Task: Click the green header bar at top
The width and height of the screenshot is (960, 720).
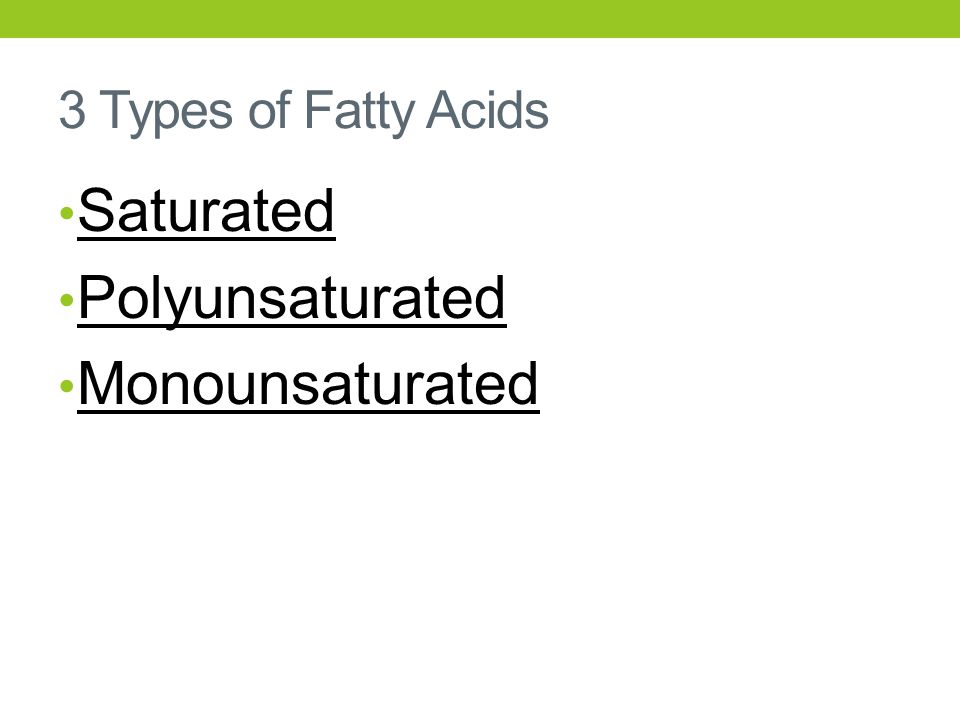Action: 480,18
